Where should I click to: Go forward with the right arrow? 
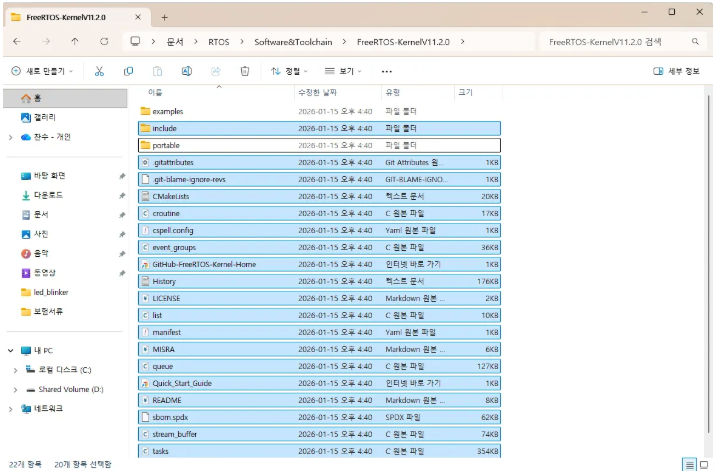[x=46, y=41]
